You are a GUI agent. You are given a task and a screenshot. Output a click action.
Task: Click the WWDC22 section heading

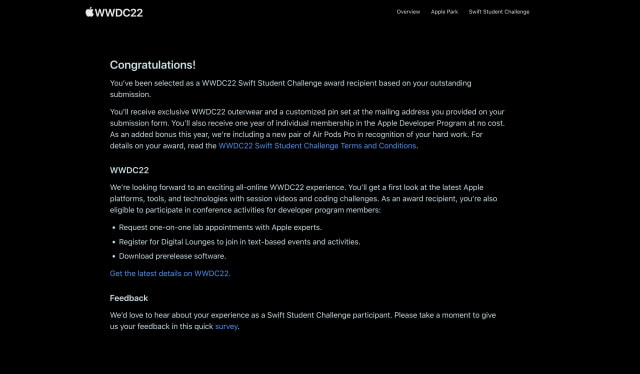coord(129,170)
